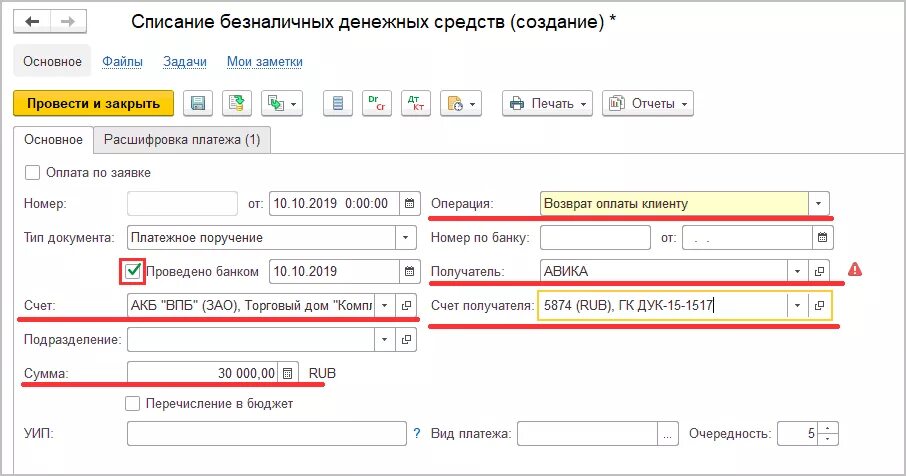Click the Провести и закрыть button
This screenshot has height=476, width=906.
[94, 103]
